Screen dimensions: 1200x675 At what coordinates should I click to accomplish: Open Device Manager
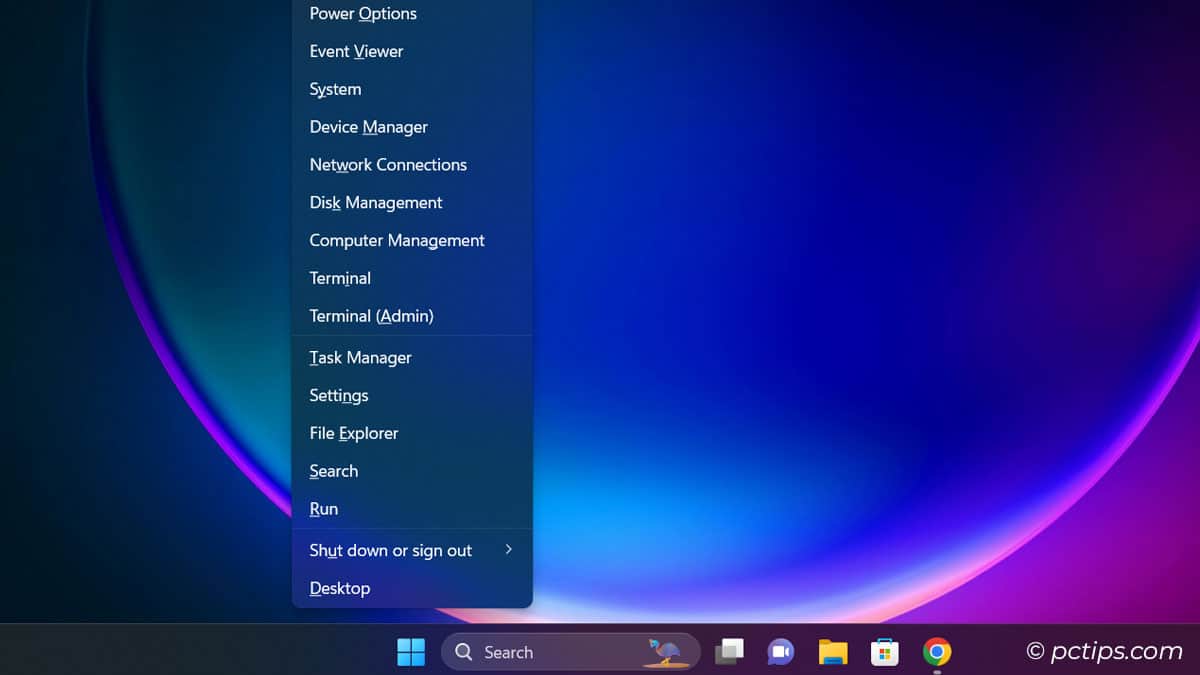click(x=368, y=127)
